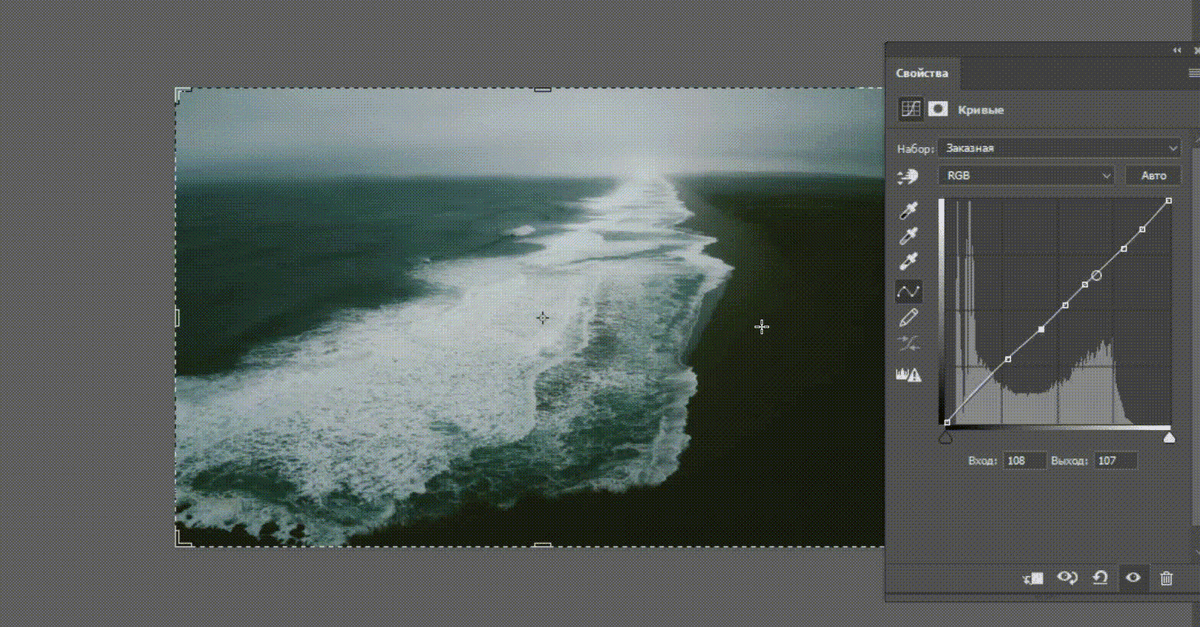The width and height of the screenshot is (1200, 627).
Task: Open the Набор preset dropdown Заказная
Action: point(1060,148)
